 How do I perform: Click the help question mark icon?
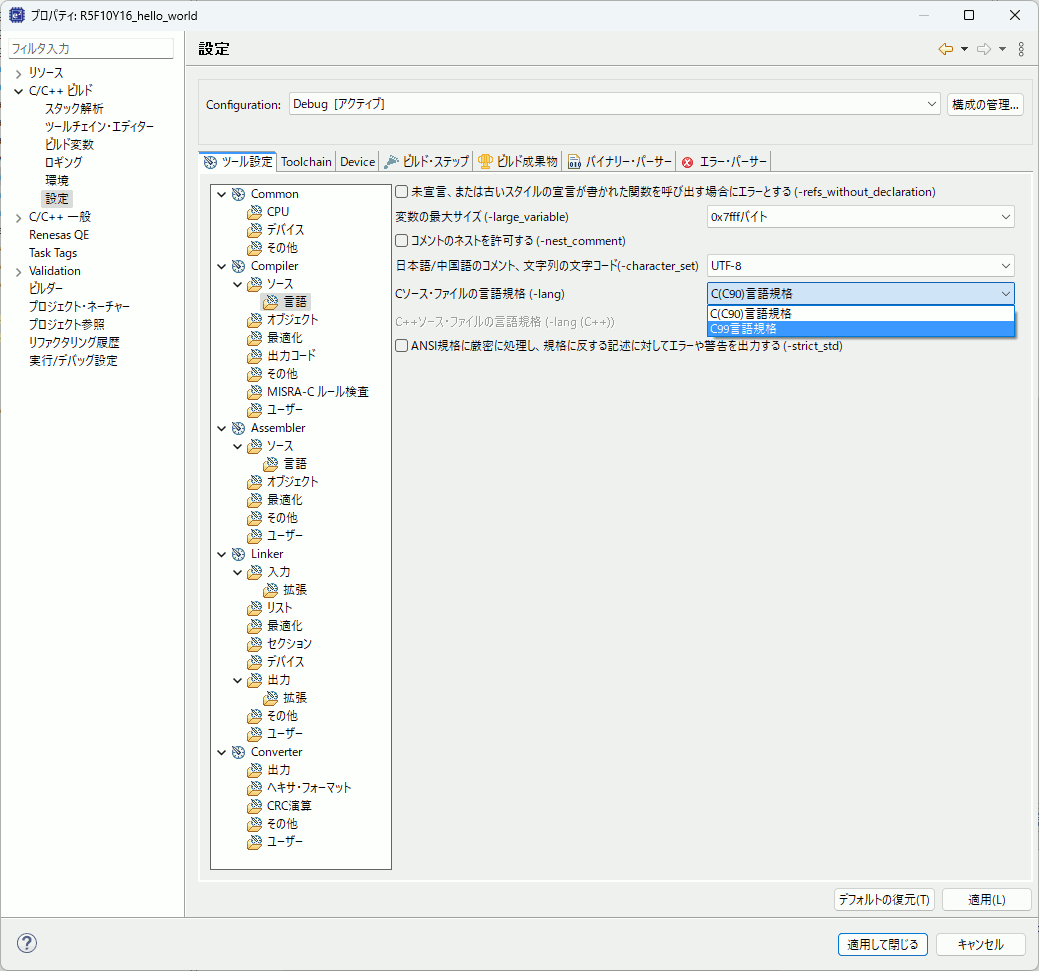[x=27, y=943]
